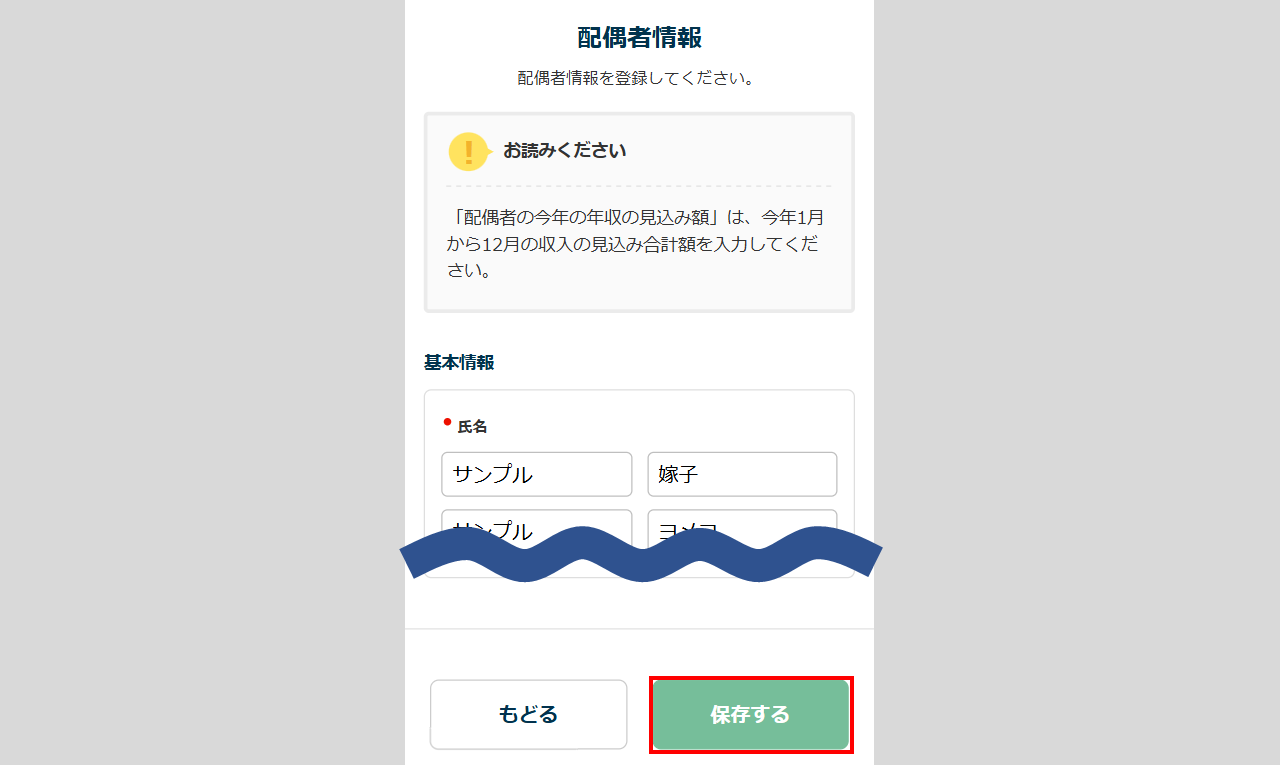
Task: Click the blue wavy omission line
Action: (x=640, y=556)
